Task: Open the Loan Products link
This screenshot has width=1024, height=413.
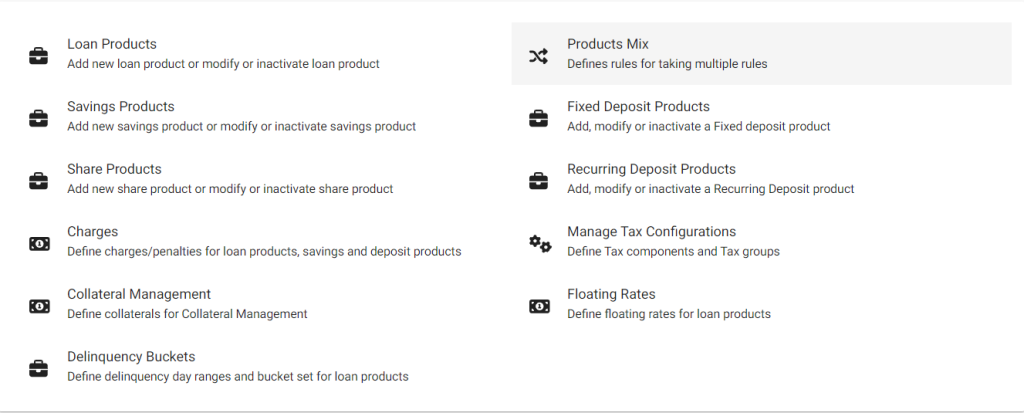Action: (x=112, y=44)
